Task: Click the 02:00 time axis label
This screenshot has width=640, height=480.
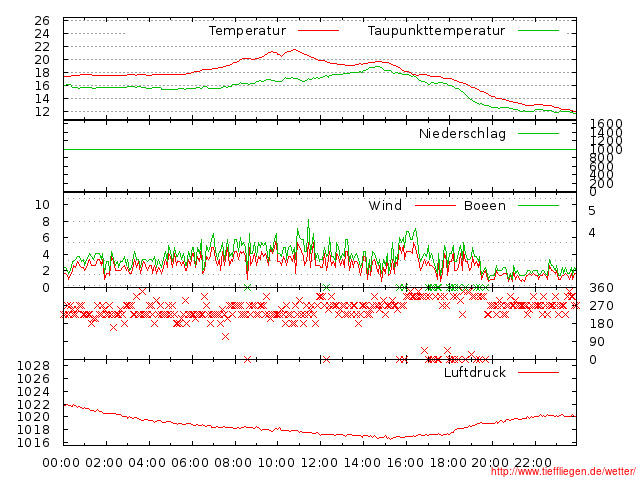Action: 104,463
